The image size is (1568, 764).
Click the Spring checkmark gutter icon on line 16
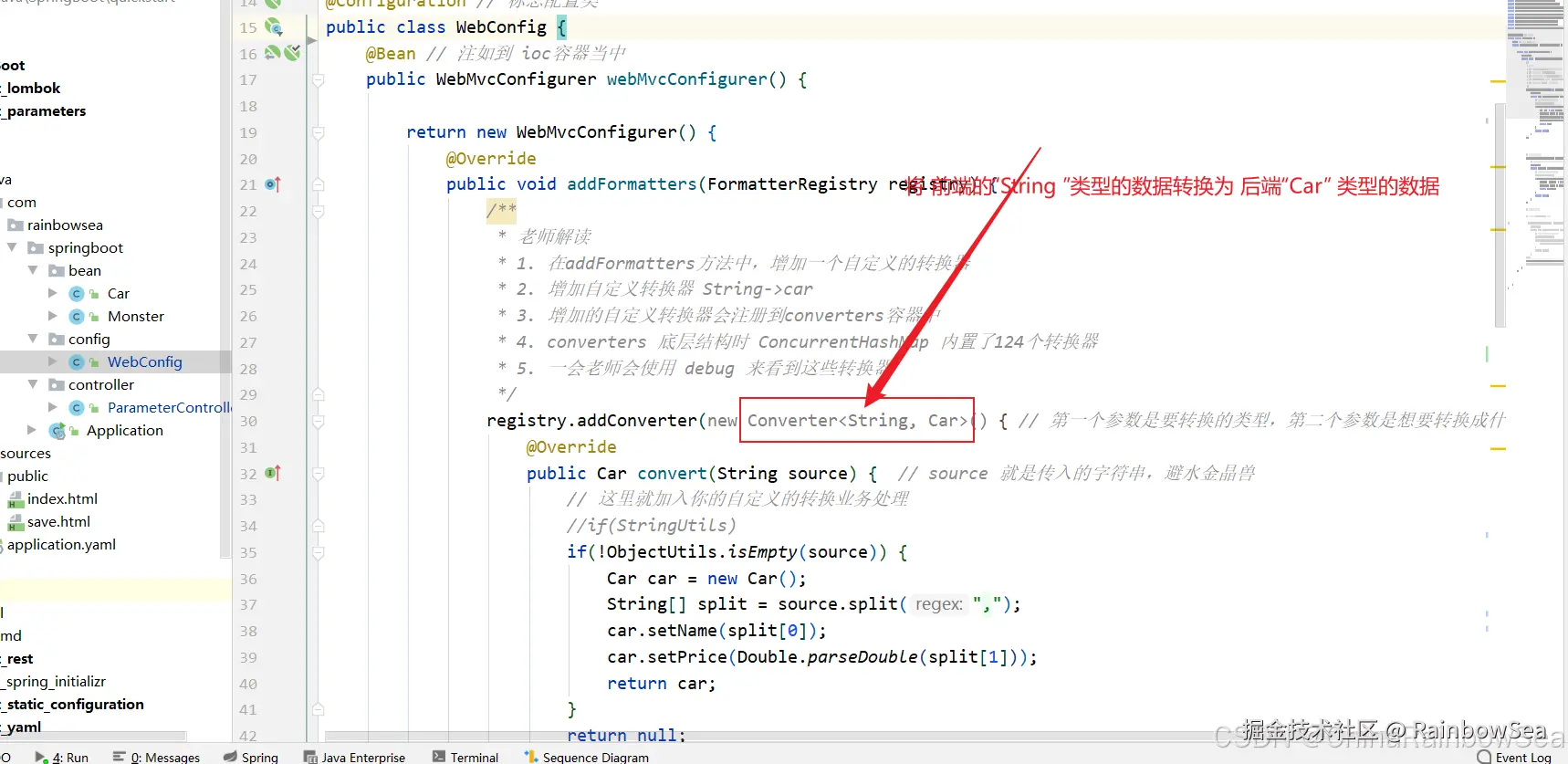pos(292,53)
